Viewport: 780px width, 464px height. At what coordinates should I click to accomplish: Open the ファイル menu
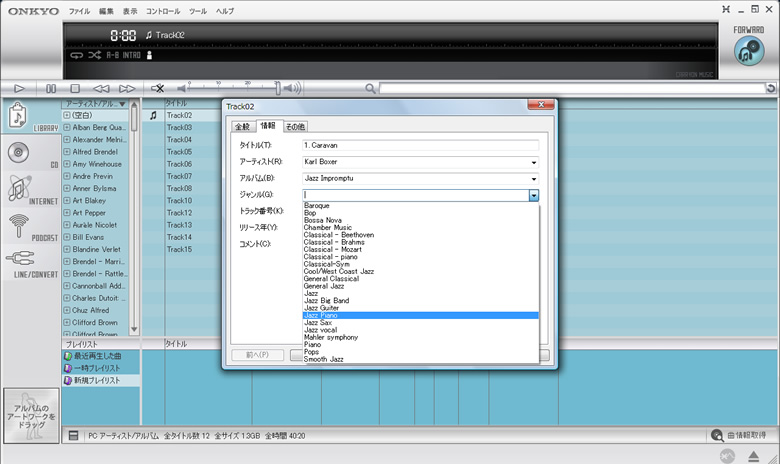pos(79,11)
